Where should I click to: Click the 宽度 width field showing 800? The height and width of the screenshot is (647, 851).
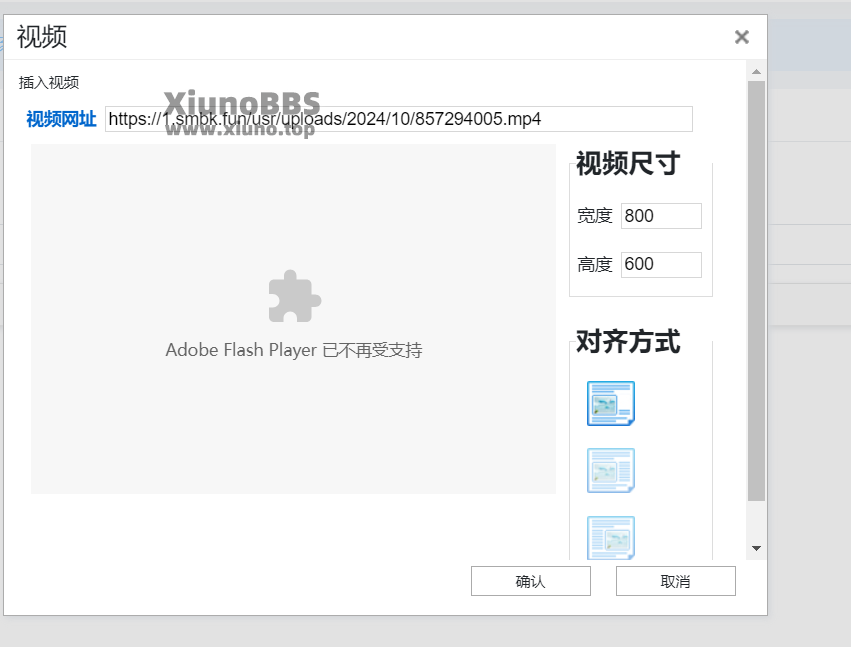(x=661, y=216)
